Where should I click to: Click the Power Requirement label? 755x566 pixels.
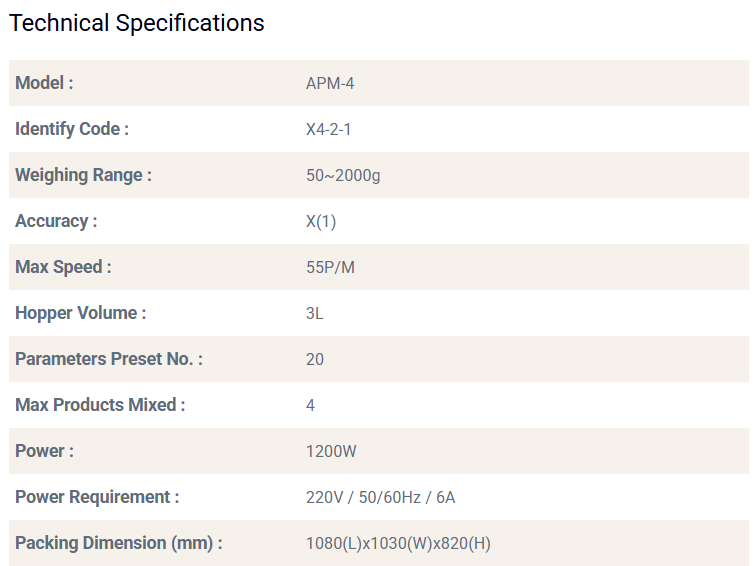[97, 497]
